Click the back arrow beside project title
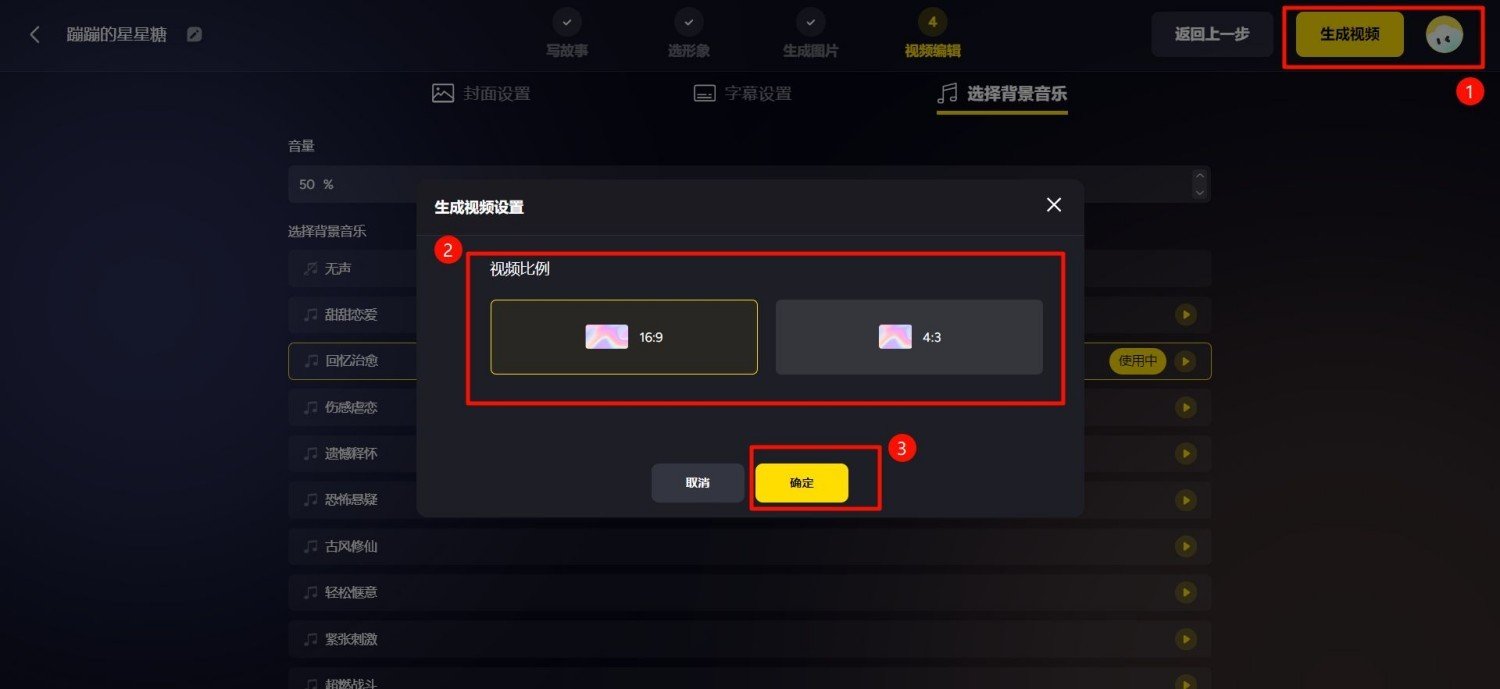Image resolution: width=1500 pixels, height=689 pixels. pyautogui.click(x=35, y=34)
